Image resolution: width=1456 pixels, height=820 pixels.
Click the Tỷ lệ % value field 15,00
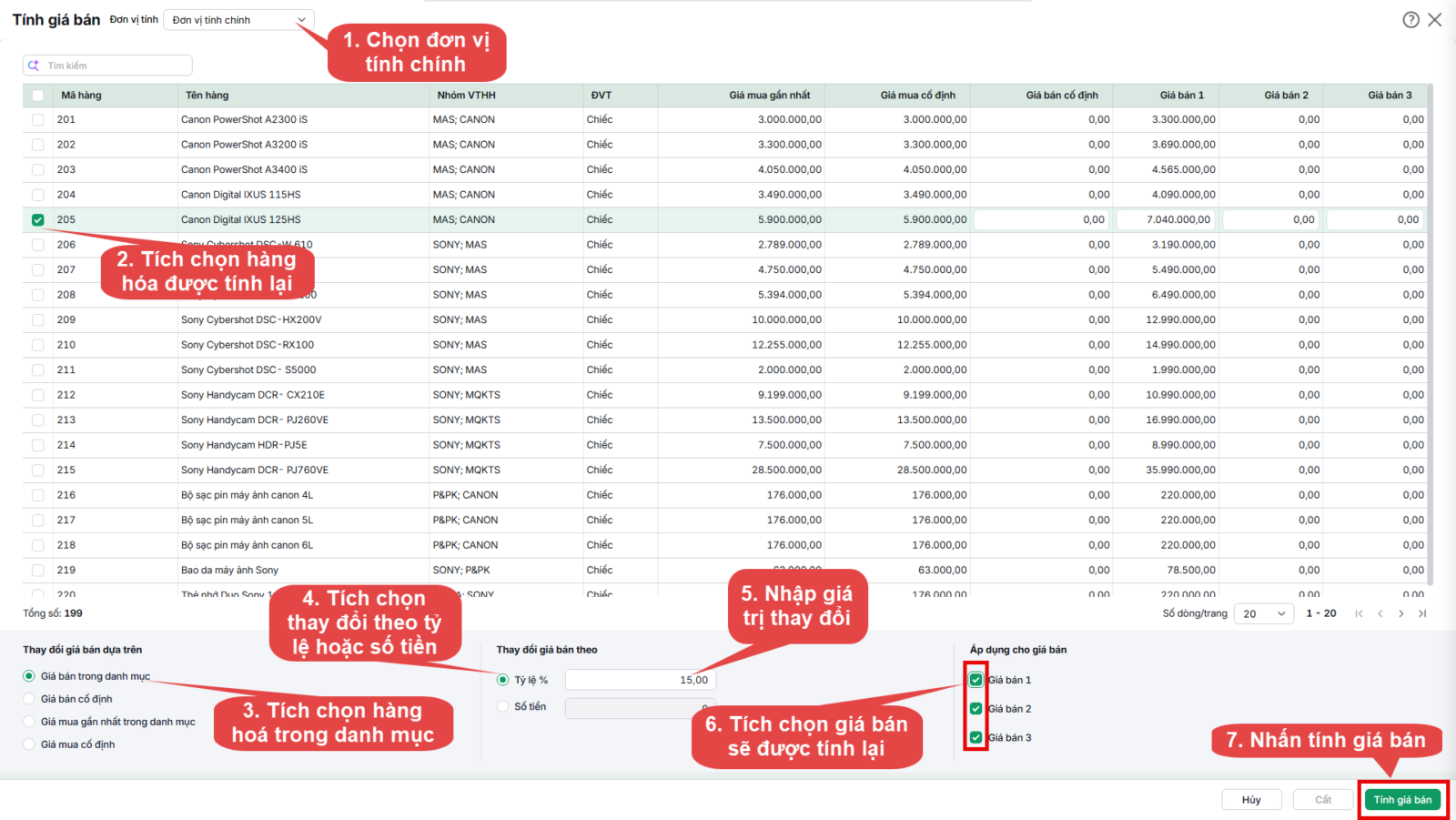pyautogui.click(x=641, y=680)
